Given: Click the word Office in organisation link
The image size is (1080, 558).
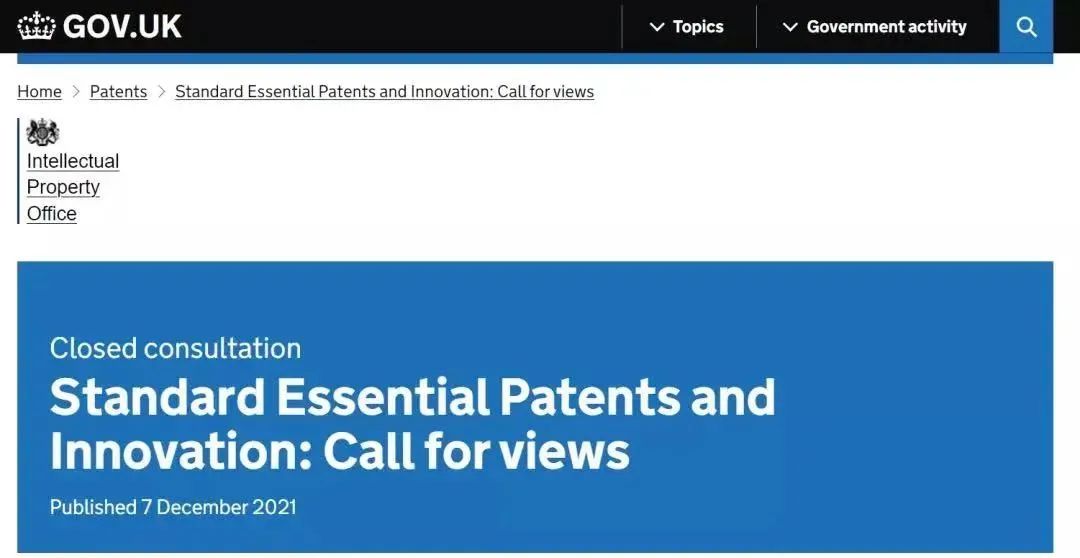Looking at the screenshot, I should pyautogui.click(x=52, y=214).
